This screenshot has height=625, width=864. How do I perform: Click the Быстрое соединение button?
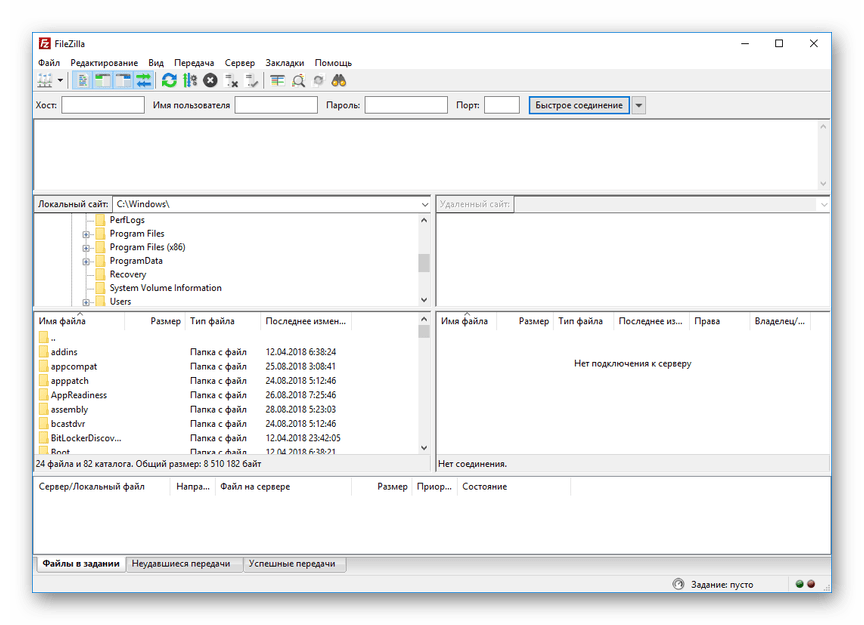point(579,105)
